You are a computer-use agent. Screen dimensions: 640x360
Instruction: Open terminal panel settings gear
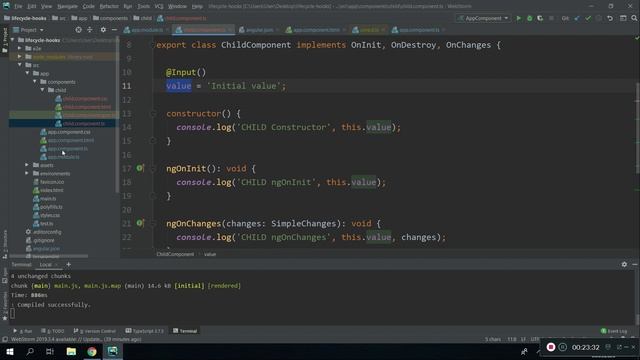coord(624,264)
